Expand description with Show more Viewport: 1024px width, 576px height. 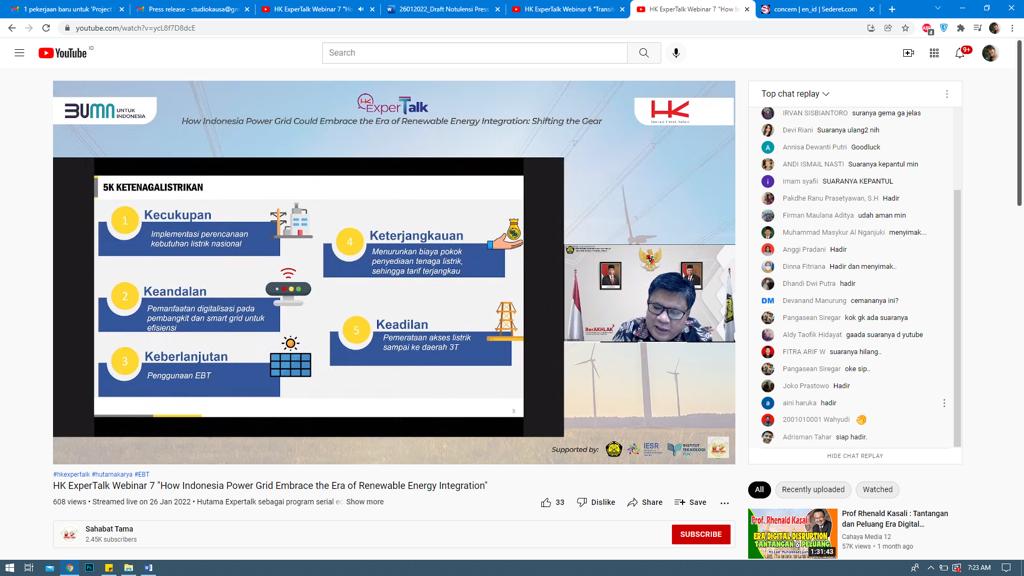[x=365, y=502]
